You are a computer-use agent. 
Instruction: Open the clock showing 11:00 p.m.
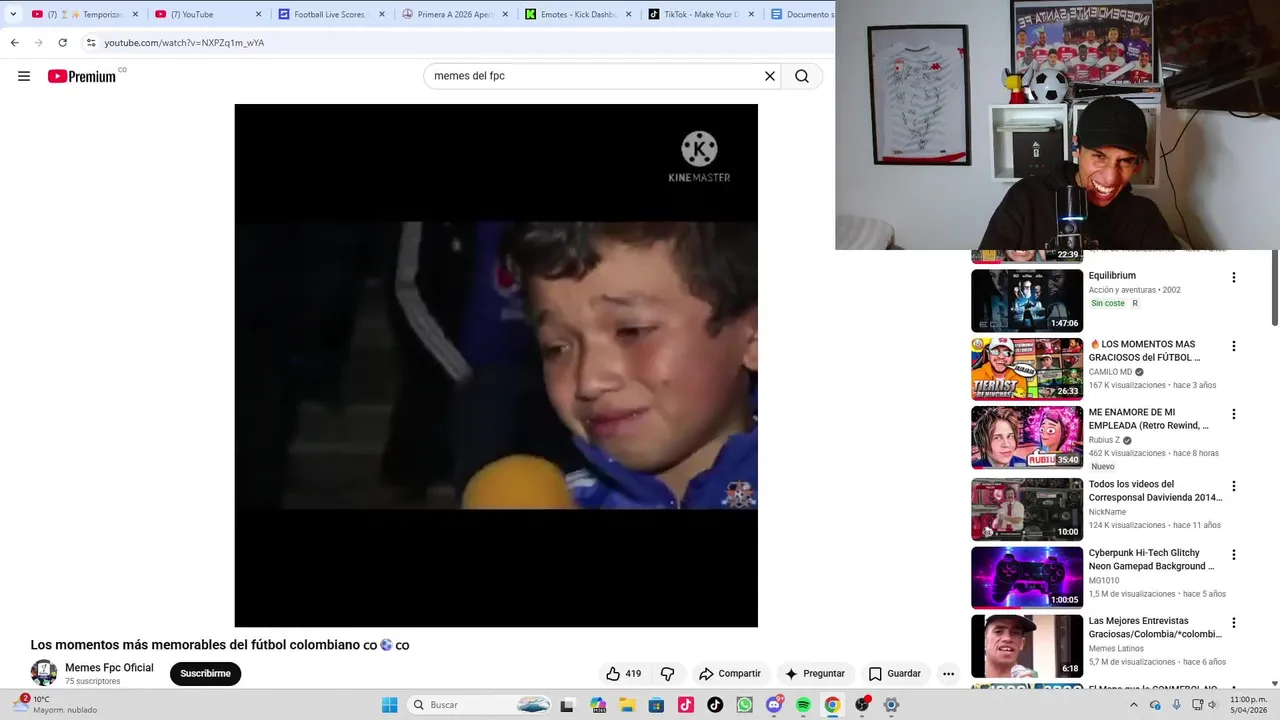1249,705
